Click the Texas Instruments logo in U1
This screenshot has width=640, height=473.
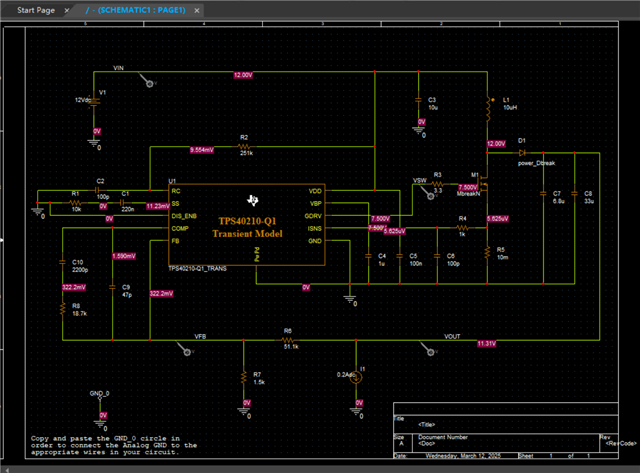coord(253,200)
